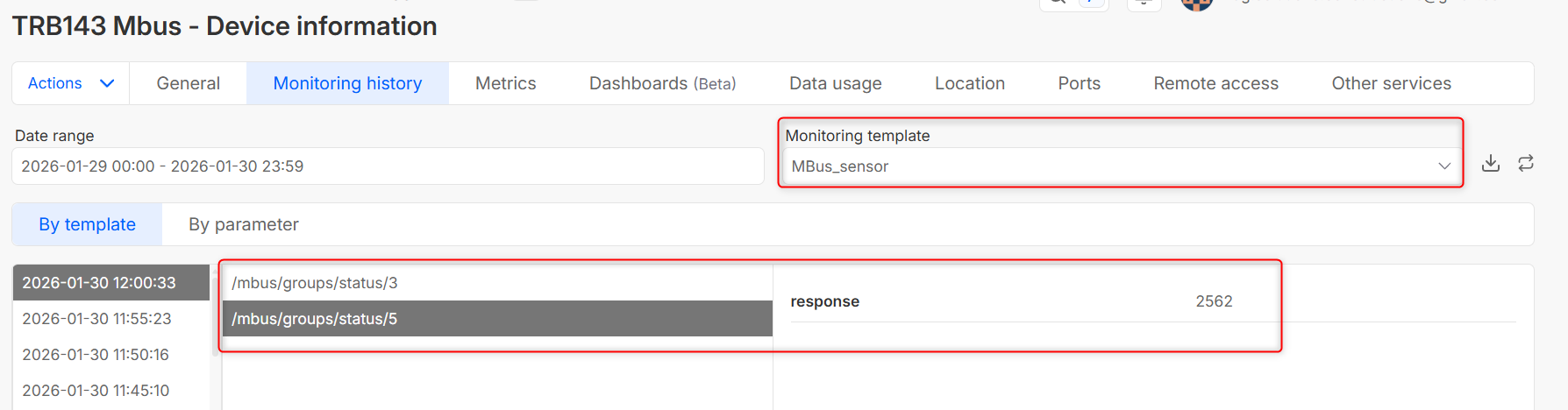This screenshot has width=1568, height=410.
Task: Open the Dashboards (Beta) tab
Action: coord(662,83)
